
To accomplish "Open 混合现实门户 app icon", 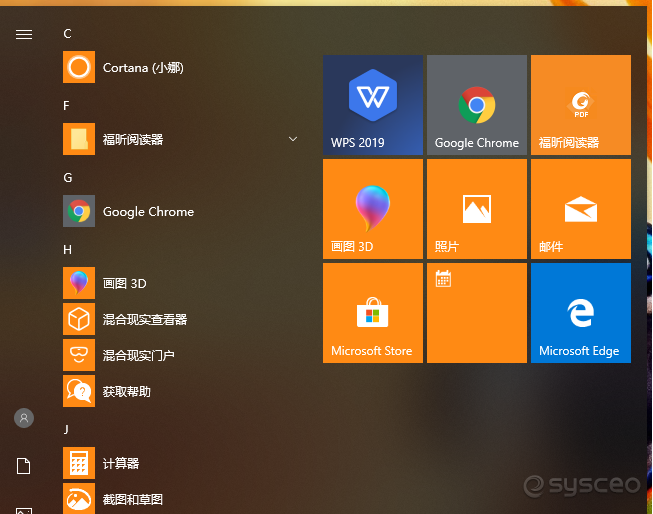I will [79, 355].
